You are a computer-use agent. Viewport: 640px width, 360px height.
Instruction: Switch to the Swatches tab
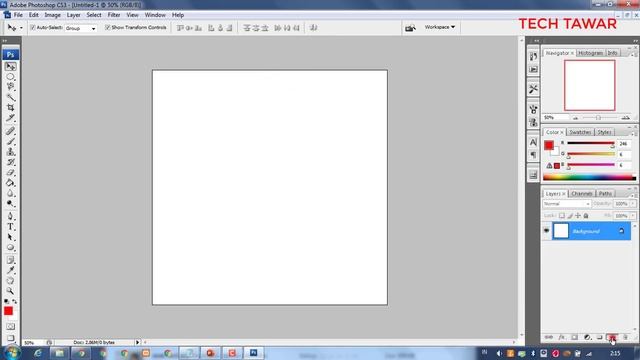[x=580, y=132]
